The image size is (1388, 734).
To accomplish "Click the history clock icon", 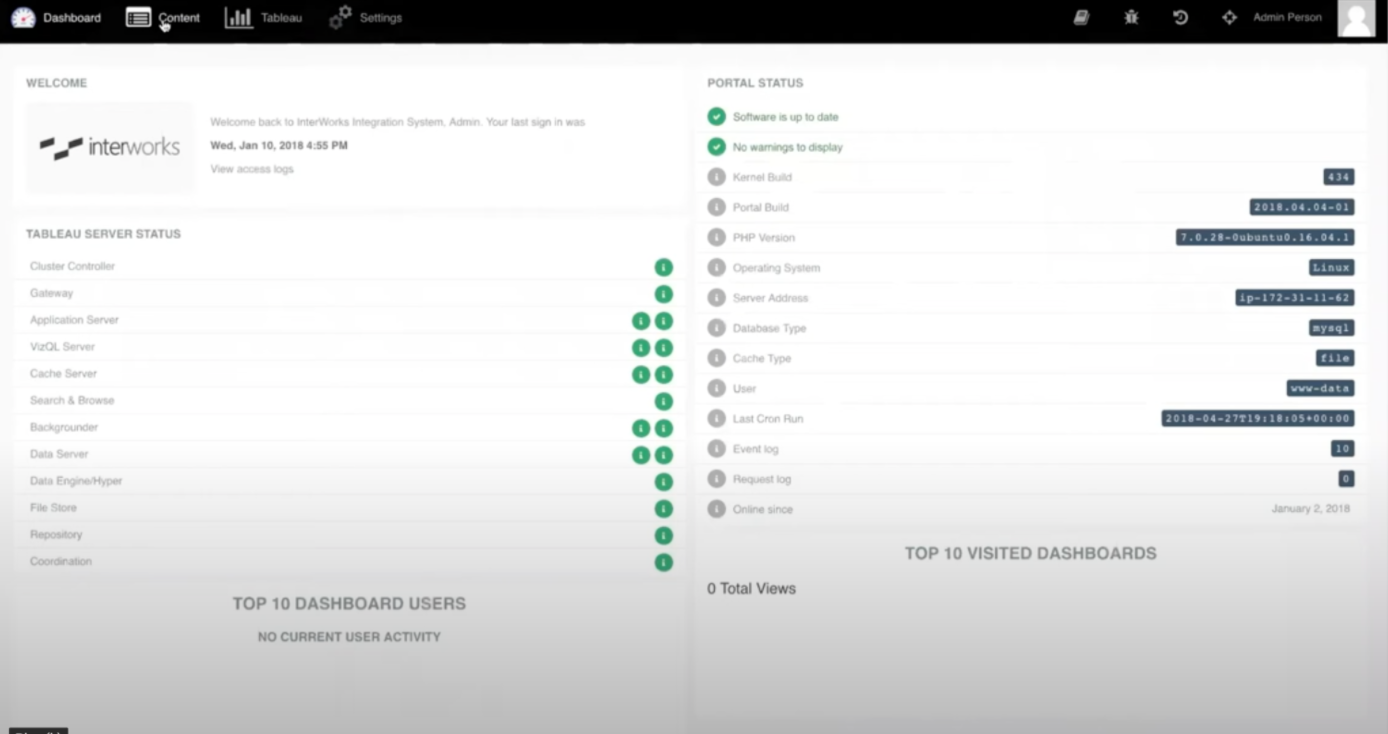I will click(x=1180, y=17).
